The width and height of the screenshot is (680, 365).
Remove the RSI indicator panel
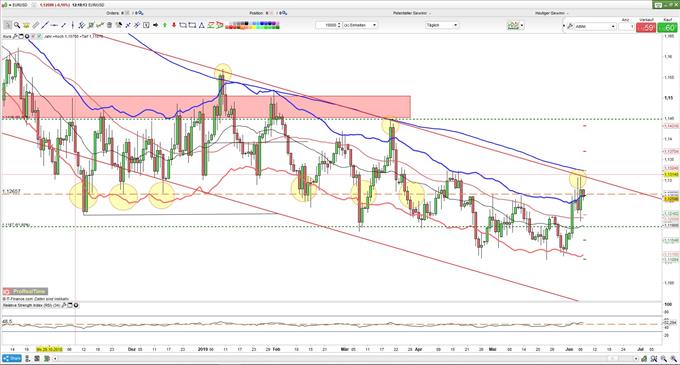[x=76, y=306]
